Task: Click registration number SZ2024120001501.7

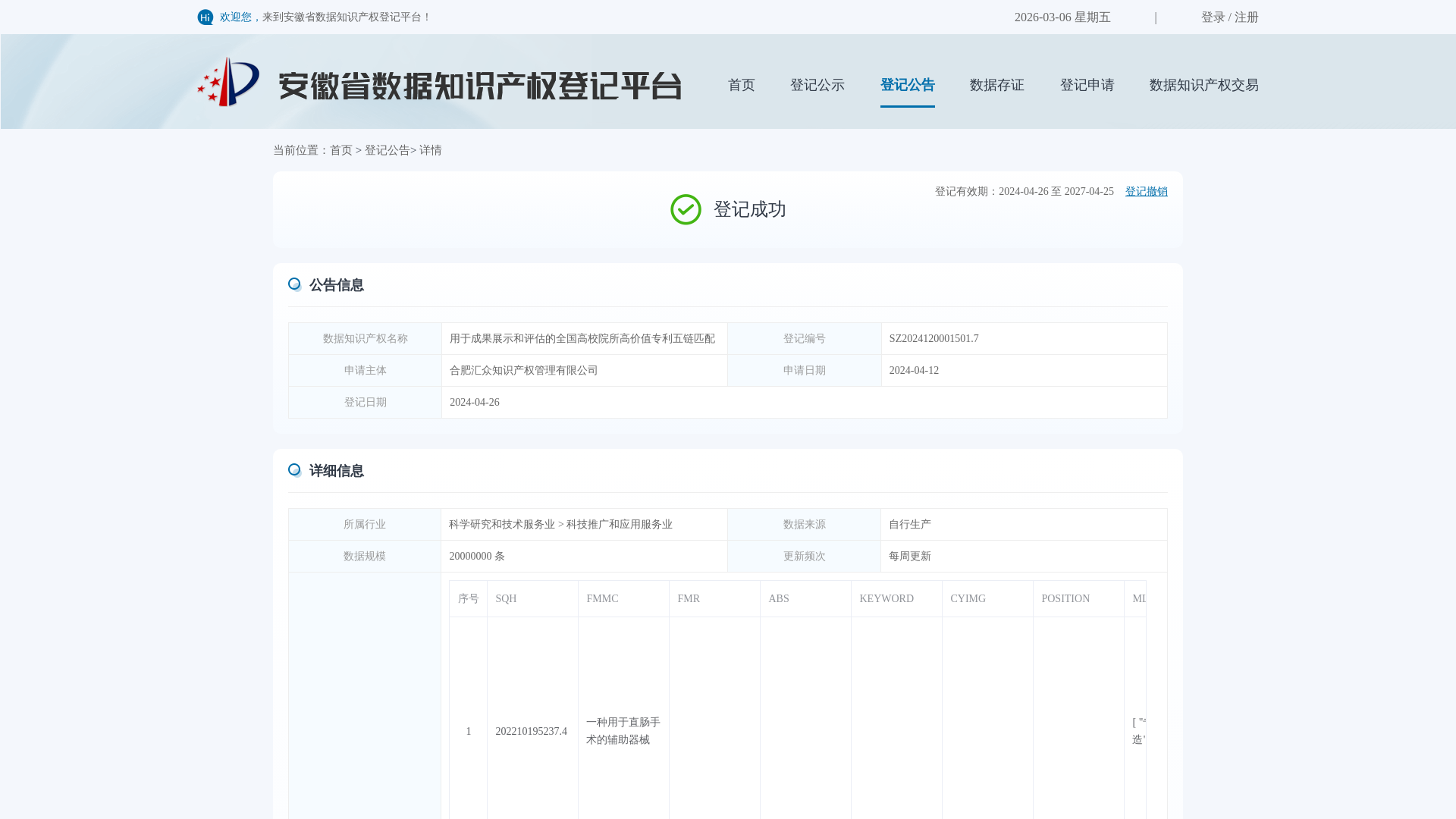Action: (934, 339)
